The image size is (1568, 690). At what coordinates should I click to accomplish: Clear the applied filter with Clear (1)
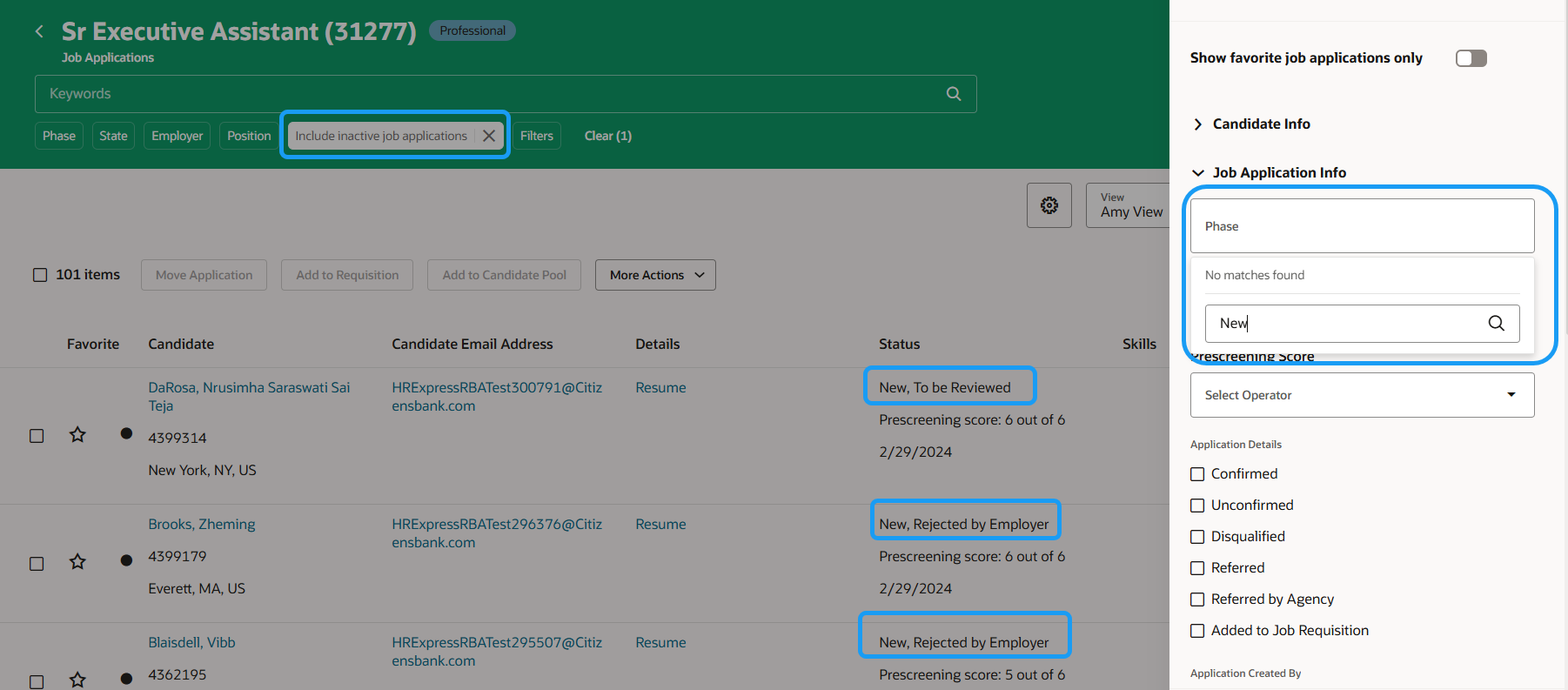608,136
